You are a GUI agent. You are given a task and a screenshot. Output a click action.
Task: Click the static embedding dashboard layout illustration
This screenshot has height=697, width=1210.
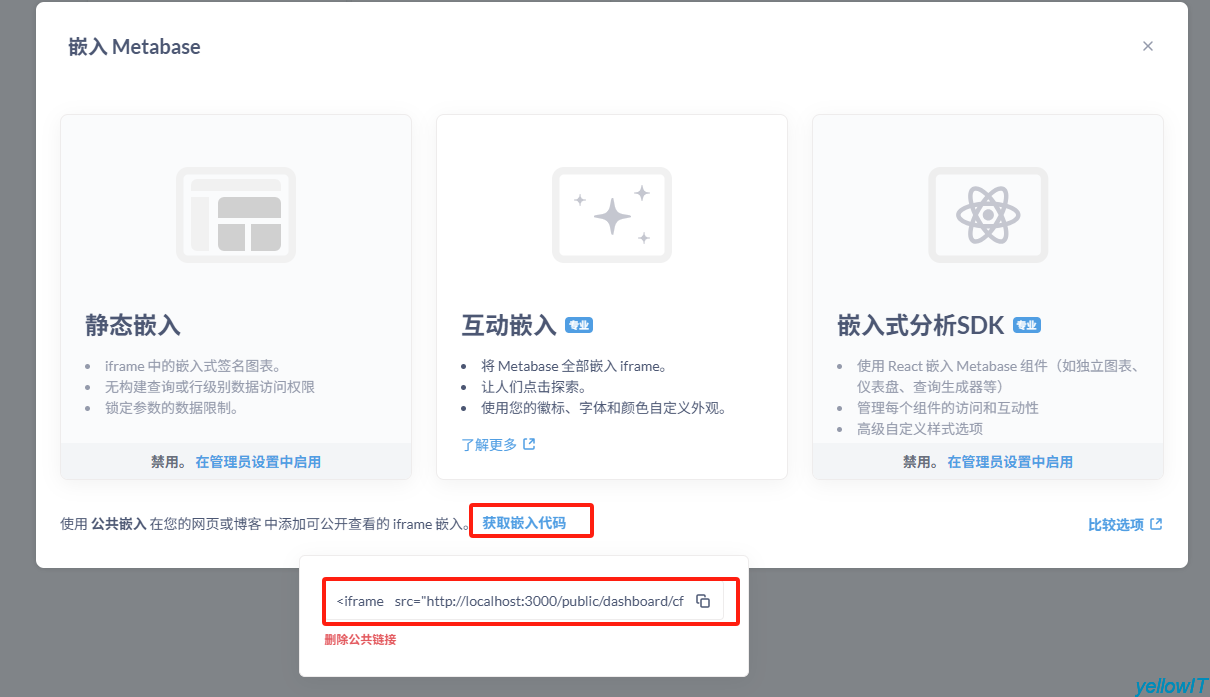pos(236,215)
